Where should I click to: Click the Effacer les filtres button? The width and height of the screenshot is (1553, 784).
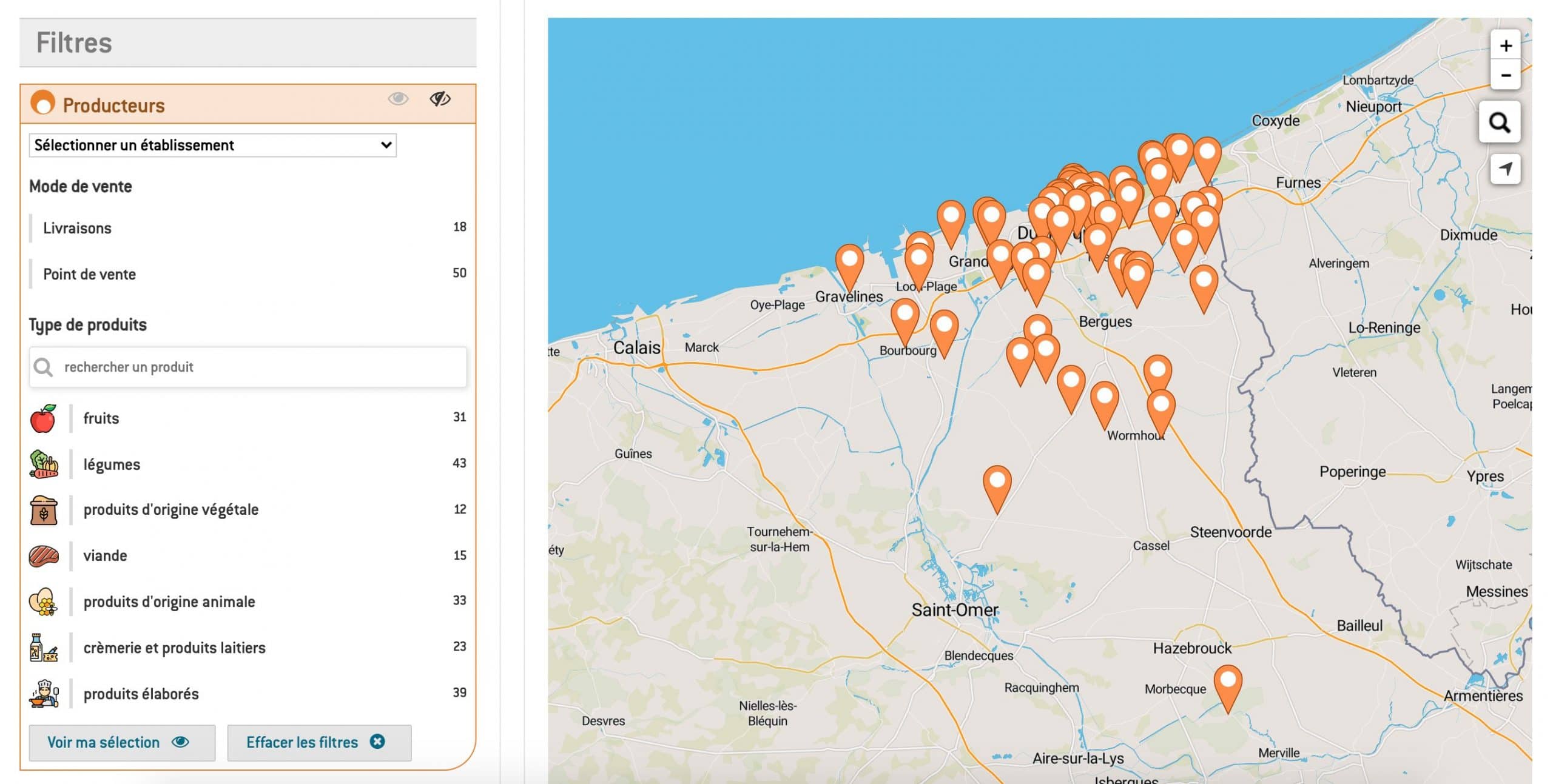(x=319, y=742)
